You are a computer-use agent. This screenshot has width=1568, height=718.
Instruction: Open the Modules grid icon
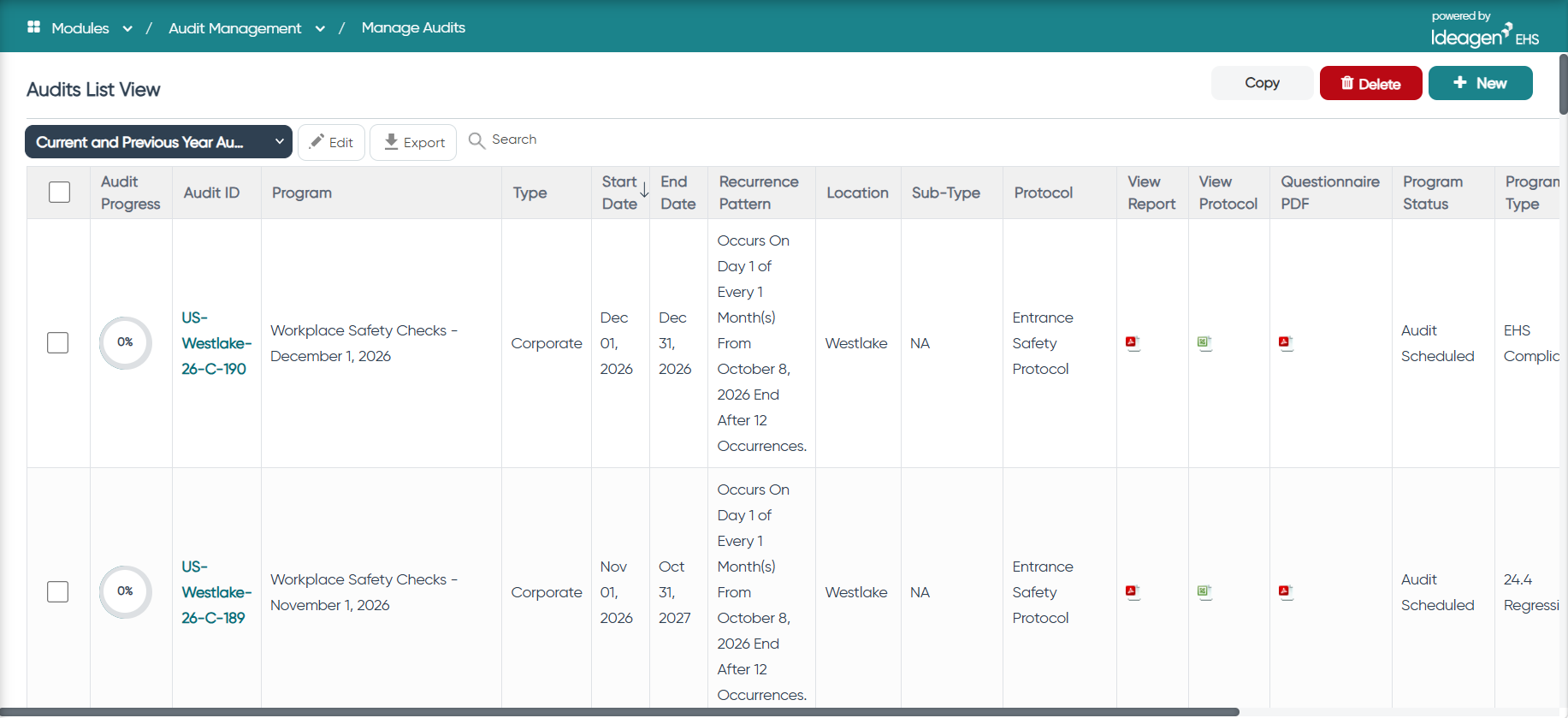(34, 27)
